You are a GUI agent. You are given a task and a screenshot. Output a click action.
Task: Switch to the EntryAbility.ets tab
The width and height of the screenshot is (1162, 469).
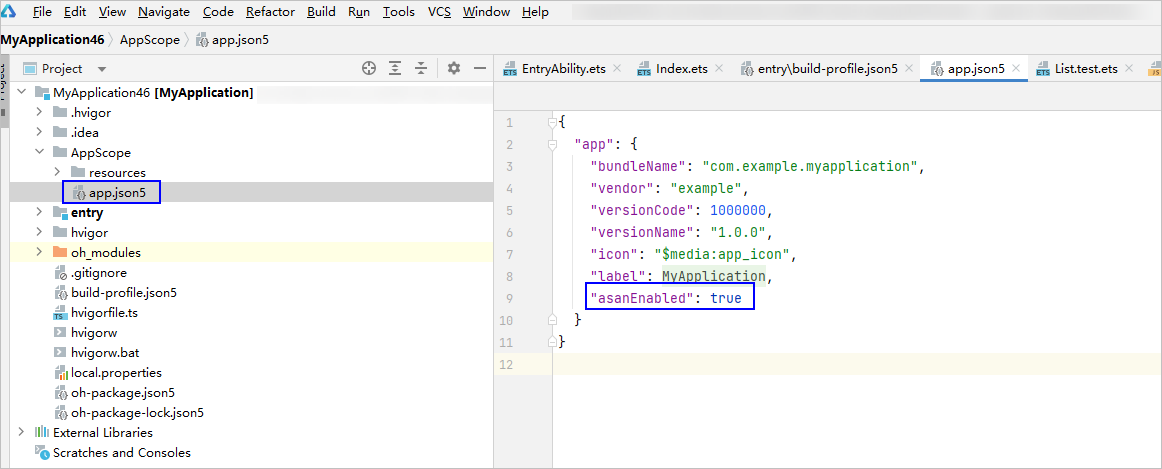(563, 69)
